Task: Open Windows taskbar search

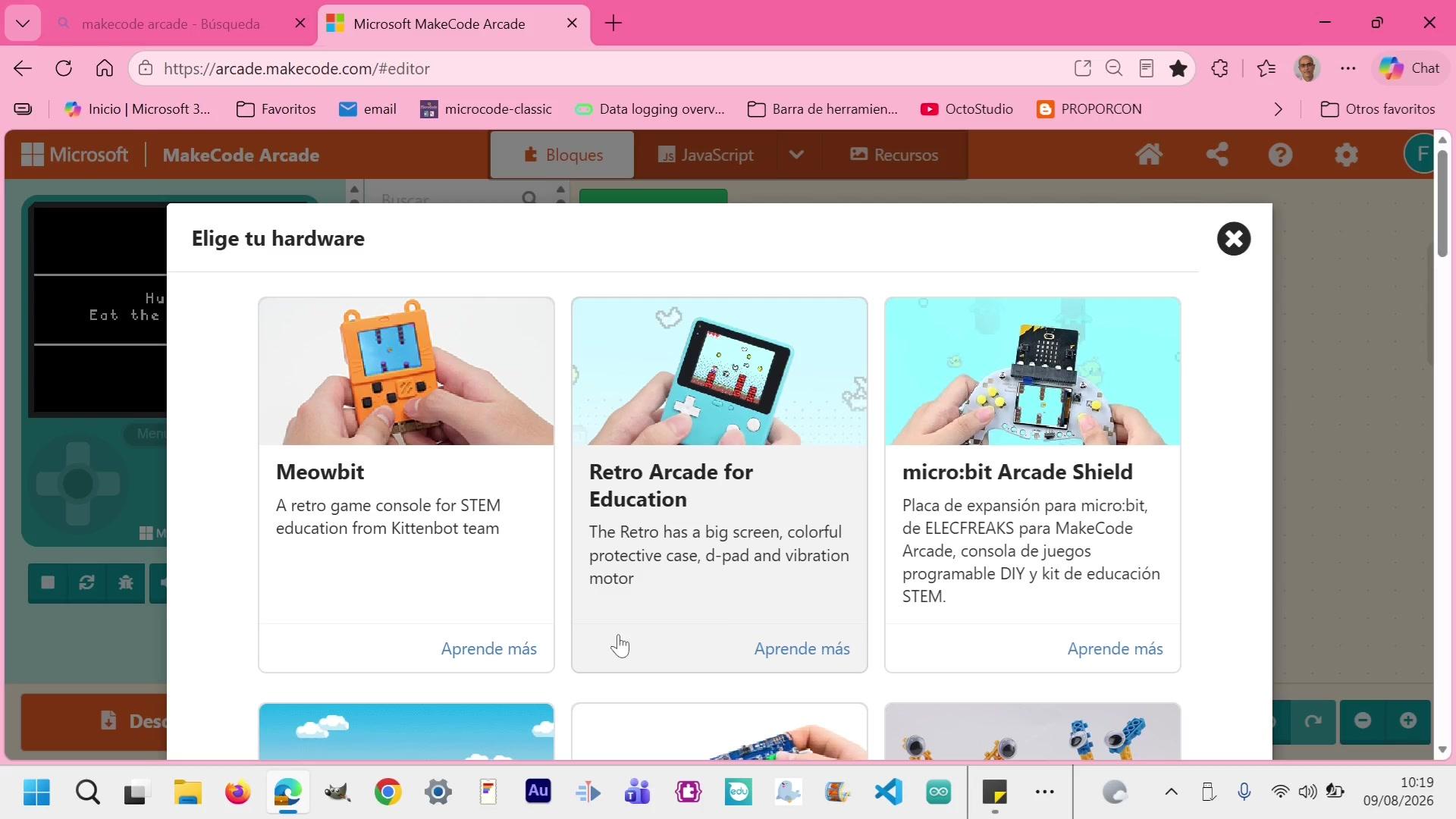Action: pyautogui.click(x=88, y=792)
